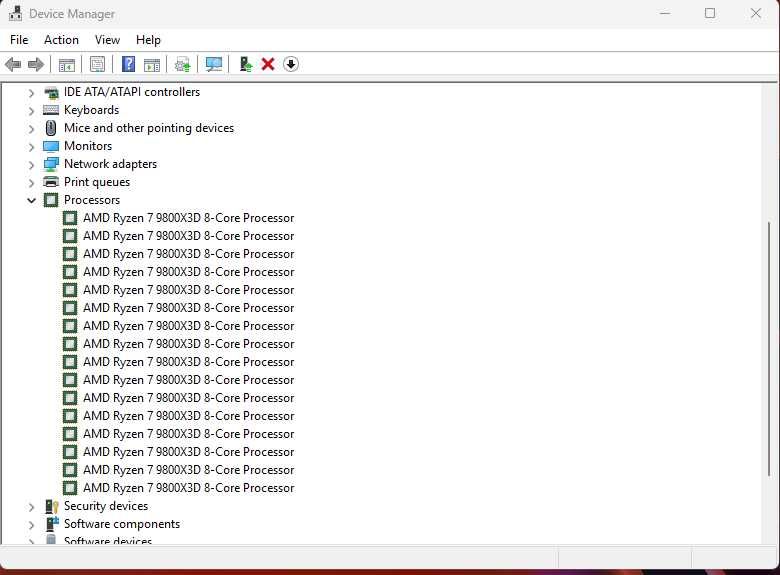Click the Software components icon
The width and height of the screenshot is (780, 575).
pos(52,524)
